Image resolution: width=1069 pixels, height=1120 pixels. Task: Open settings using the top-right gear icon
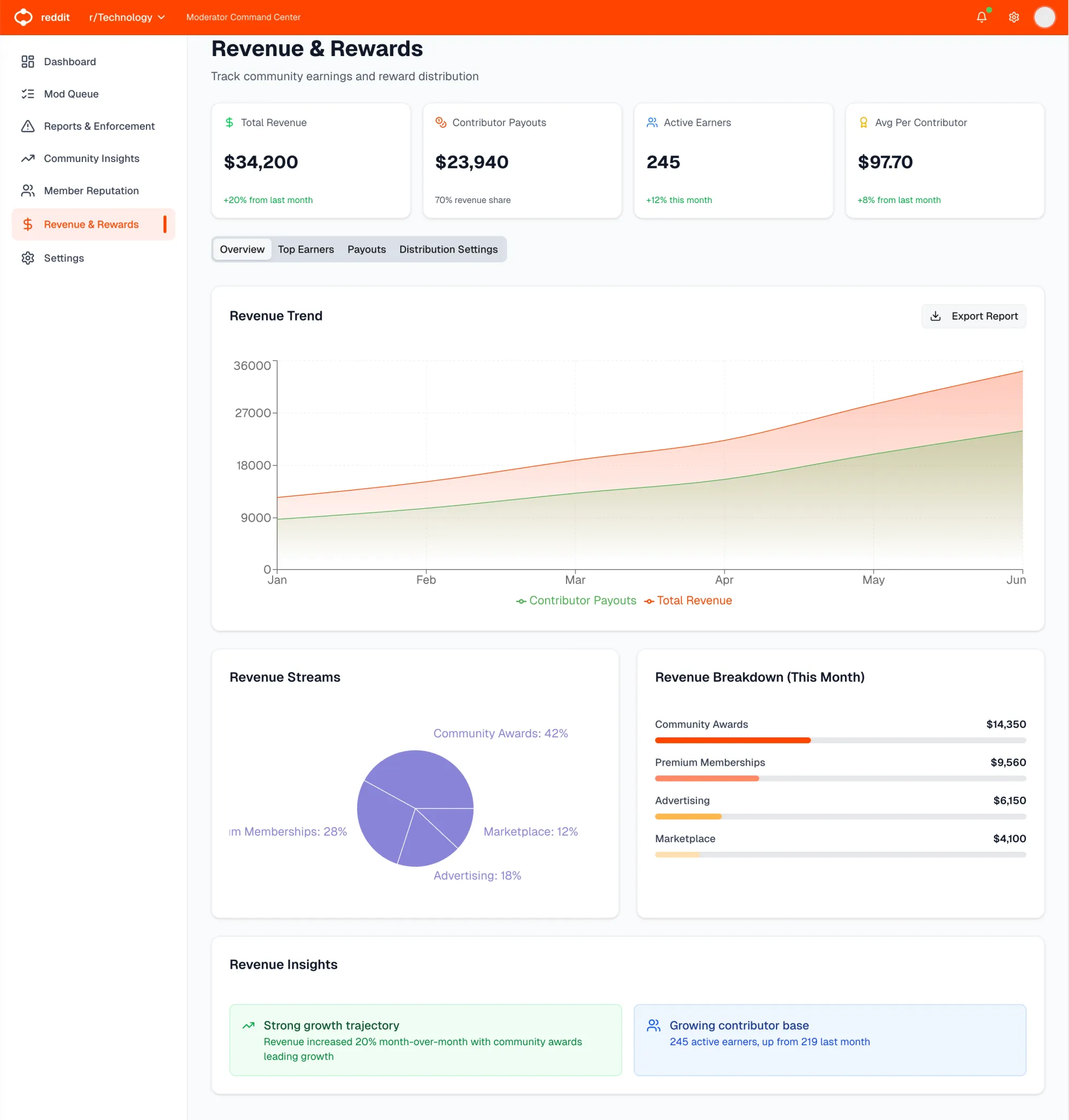pos(1014,17)
